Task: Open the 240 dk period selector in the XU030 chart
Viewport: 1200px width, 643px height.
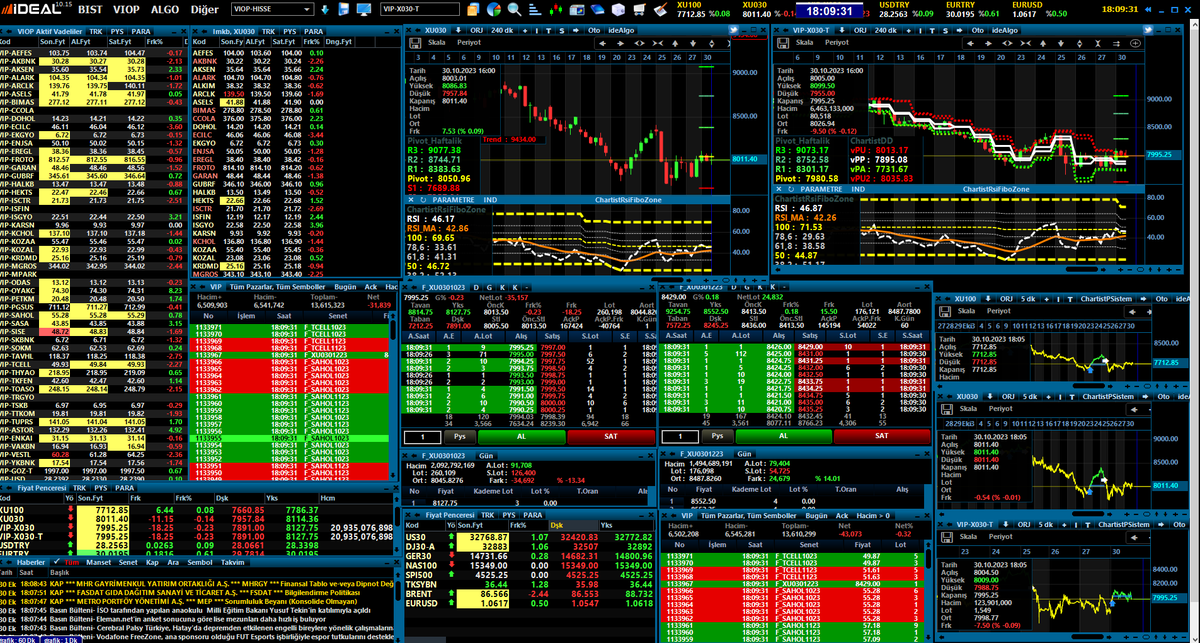Action: click(502, 31)
